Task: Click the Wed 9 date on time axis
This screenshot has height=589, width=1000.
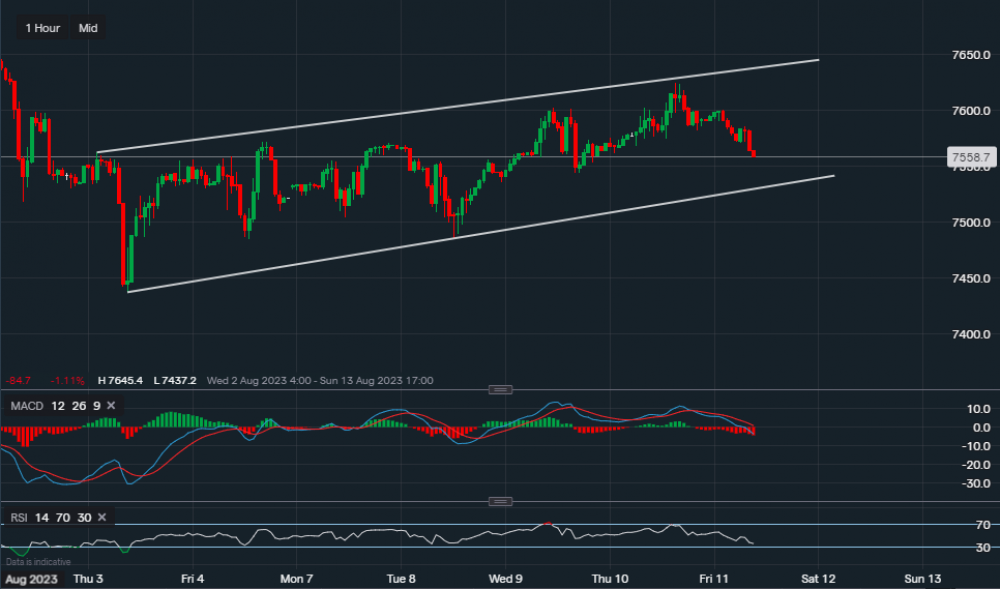Action: 506,578
